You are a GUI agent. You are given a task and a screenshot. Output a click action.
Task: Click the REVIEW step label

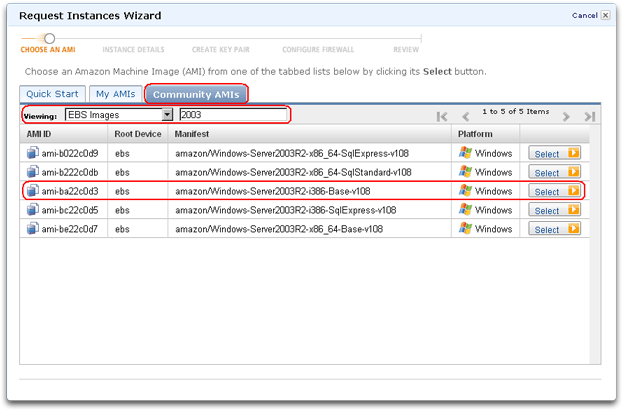tap(406, 50)
